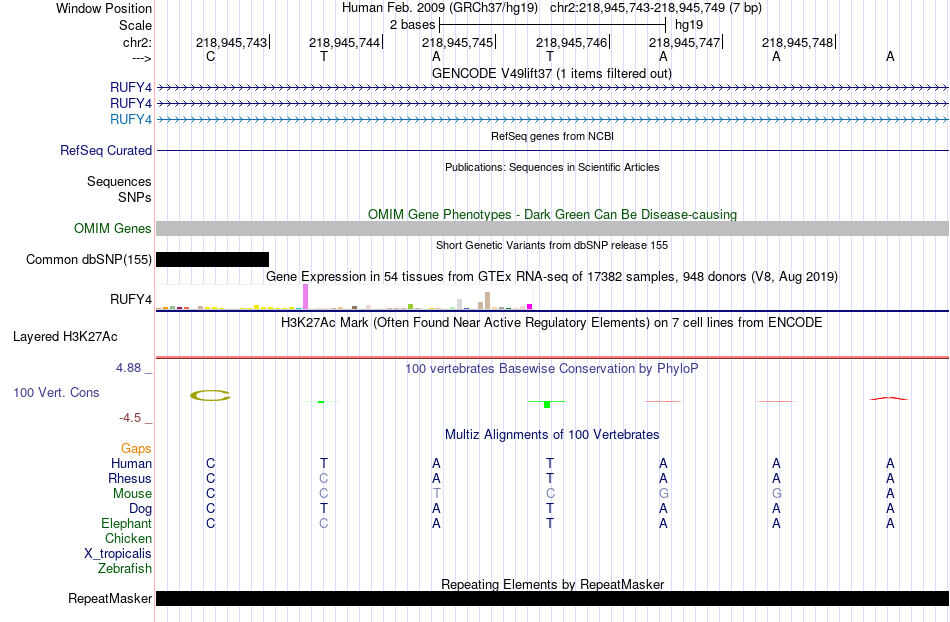Click the tall pink bar in GTEx chart

coord(305,297)
